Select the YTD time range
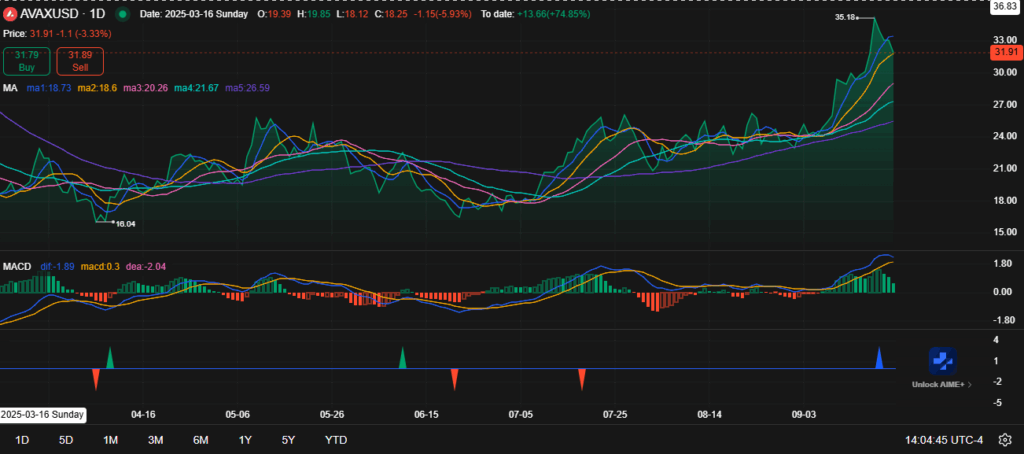Image resolution: width=1024 pixels, height=454 pixels. (x=336, y=440)
